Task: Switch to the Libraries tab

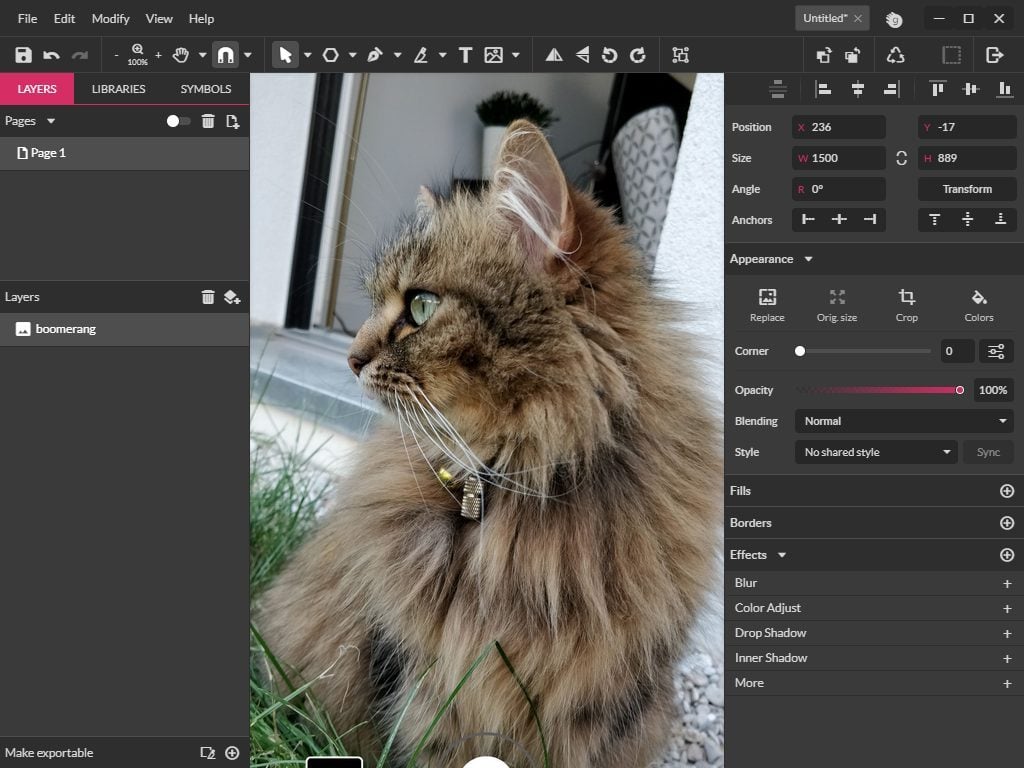Action: click(x=118, y=89)
